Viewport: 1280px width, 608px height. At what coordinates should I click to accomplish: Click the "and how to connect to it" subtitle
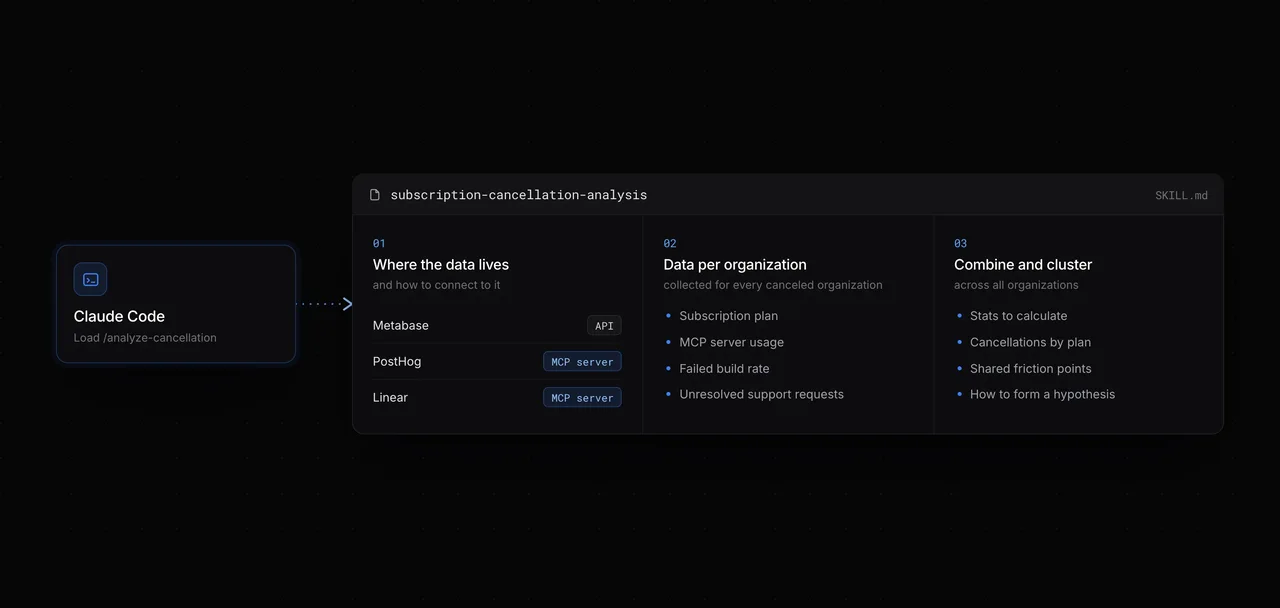tap(437, 285)
